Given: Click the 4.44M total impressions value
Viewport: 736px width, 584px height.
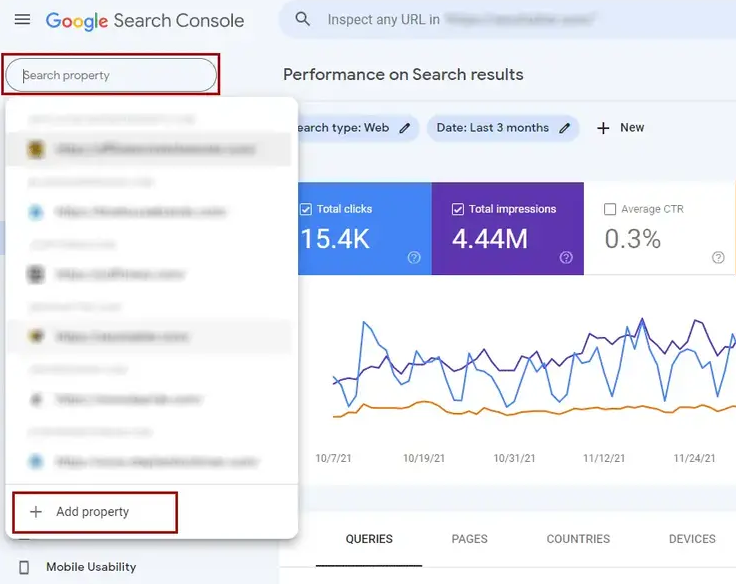Looking at the screenshot, I should tap(490, 238).
